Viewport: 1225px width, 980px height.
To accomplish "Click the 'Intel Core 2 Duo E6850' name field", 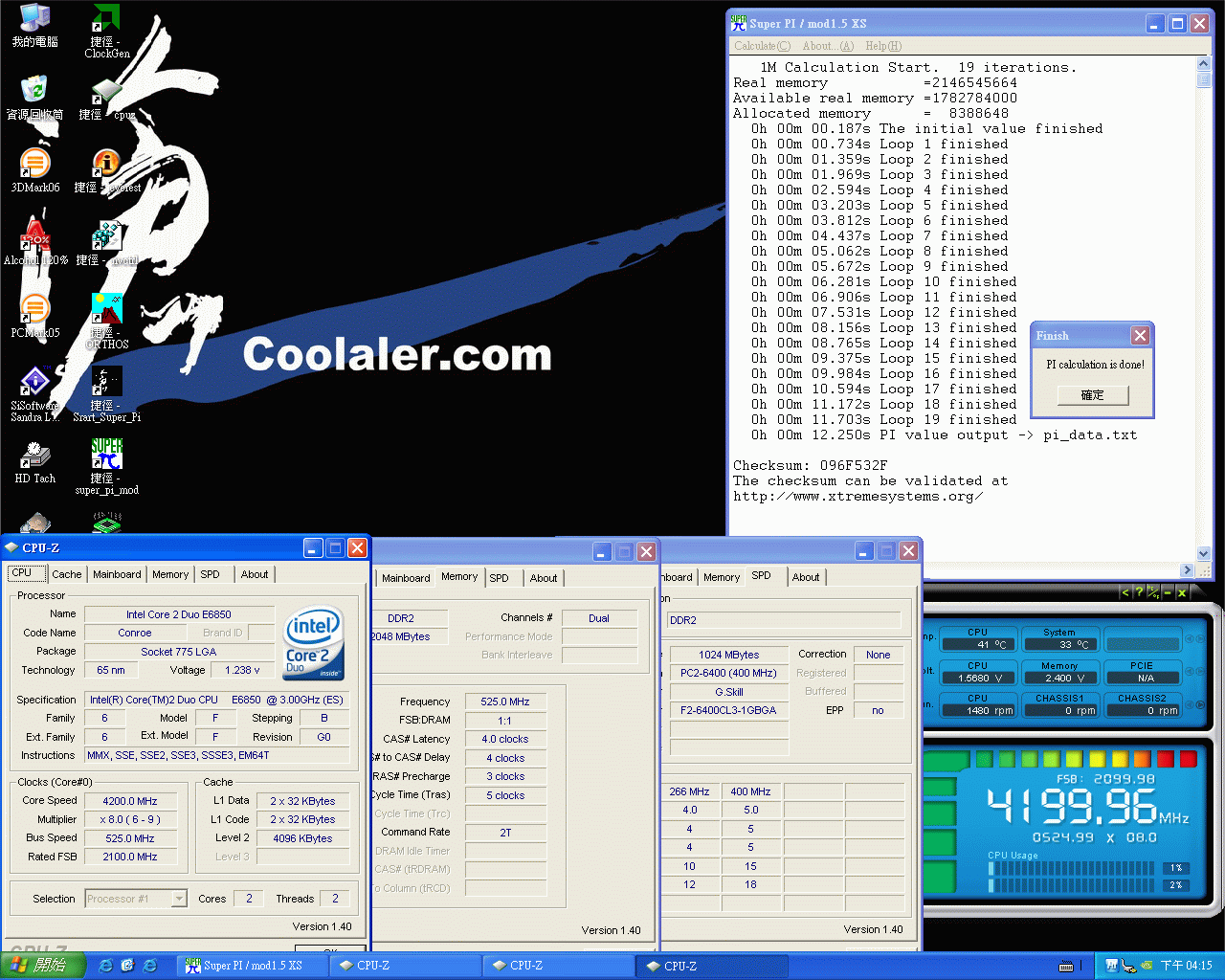I will pyautogui.click(x=179, y=614).
